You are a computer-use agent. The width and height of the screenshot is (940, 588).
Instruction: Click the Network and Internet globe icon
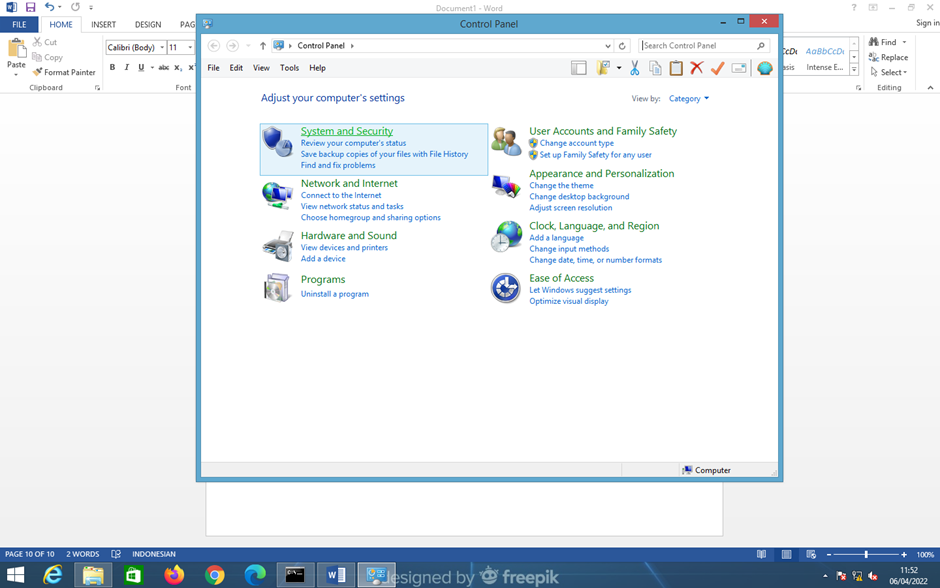click(x=277, y=195)
